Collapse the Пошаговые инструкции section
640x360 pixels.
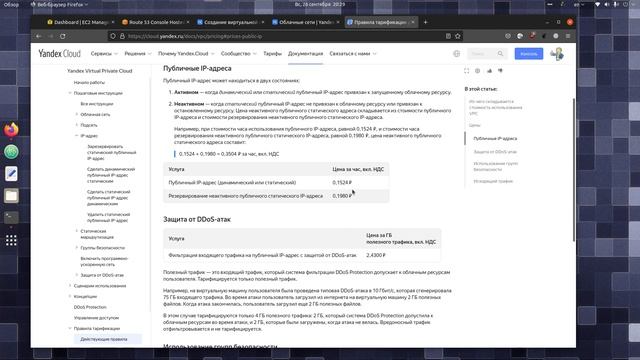coord(70,93)
